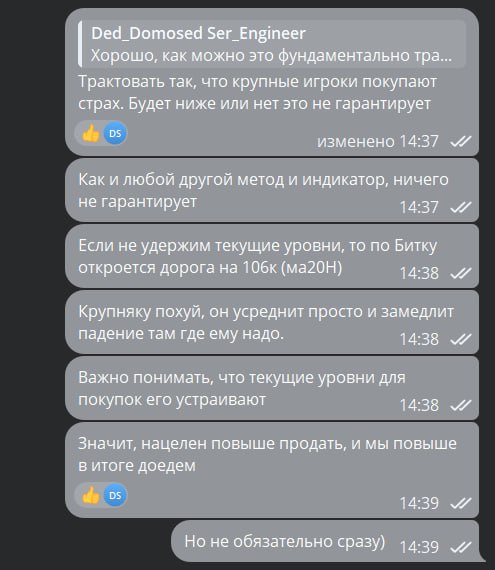Click the thumbs-up reaction on the 14:39 message
This screenshot has width=495, height=570.
click(x=91, y=495)
